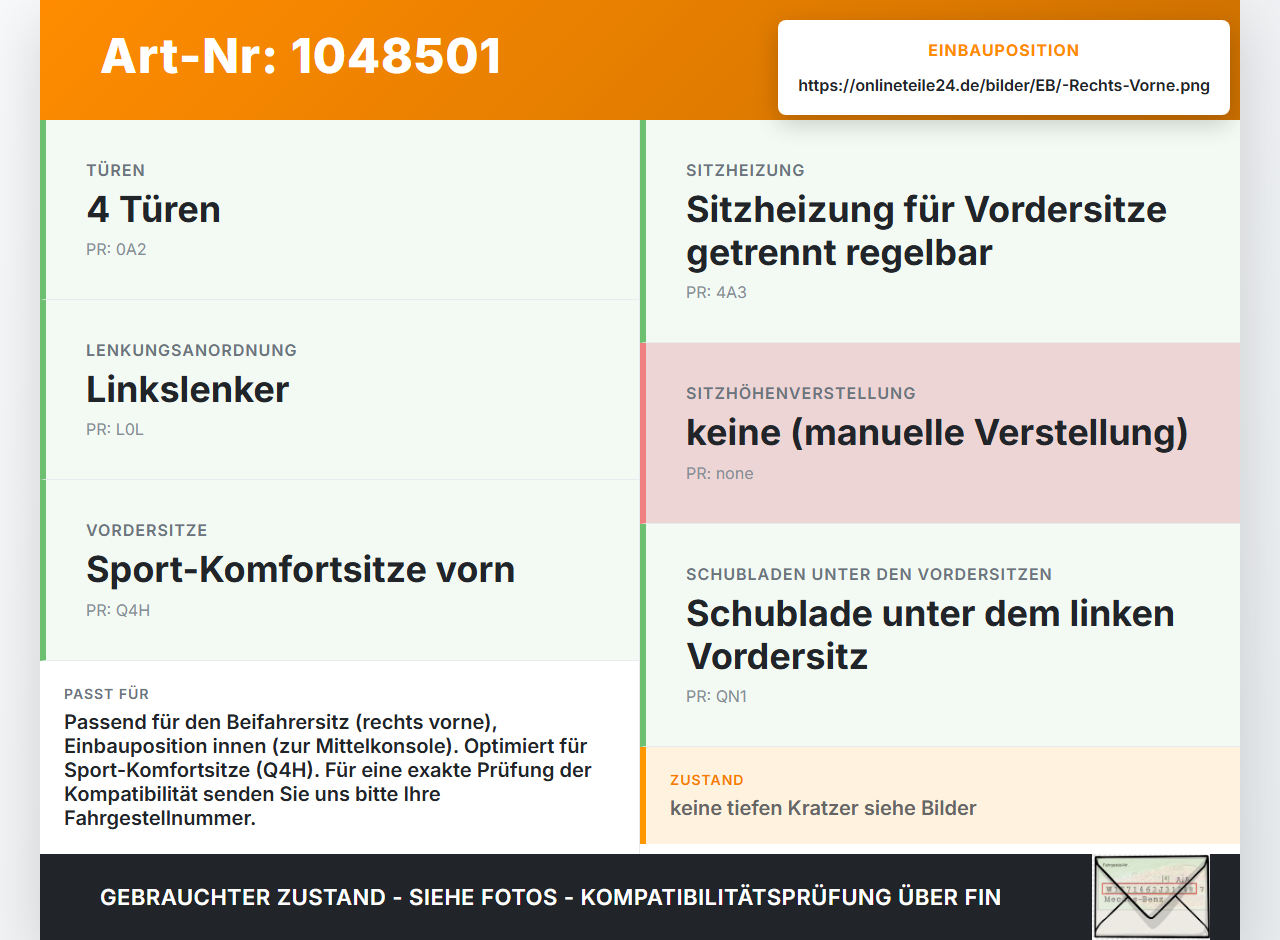1280x940 pixels.
Task: Click the SITZHÖHENVERSTELLUNG category label
Action: point(801,393)
